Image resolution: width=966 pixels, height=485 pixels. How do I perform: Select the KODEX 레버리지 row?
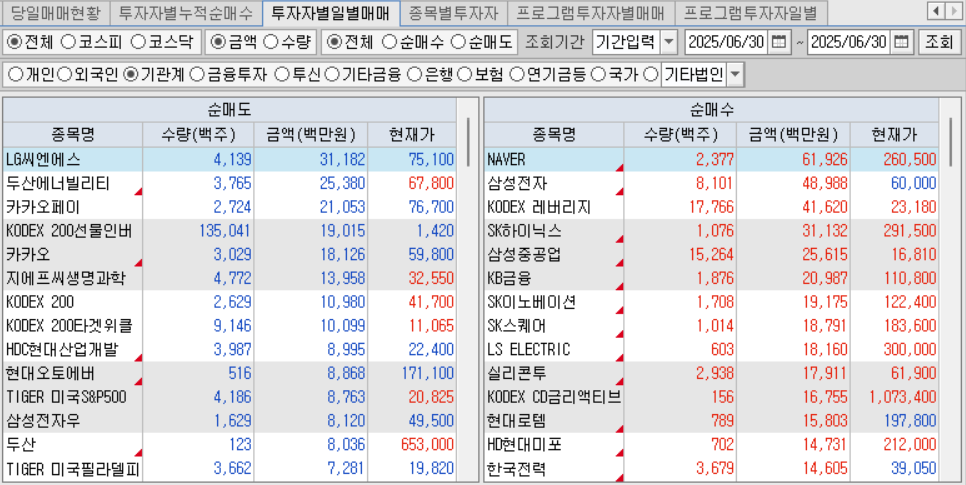tap(712, 207)
